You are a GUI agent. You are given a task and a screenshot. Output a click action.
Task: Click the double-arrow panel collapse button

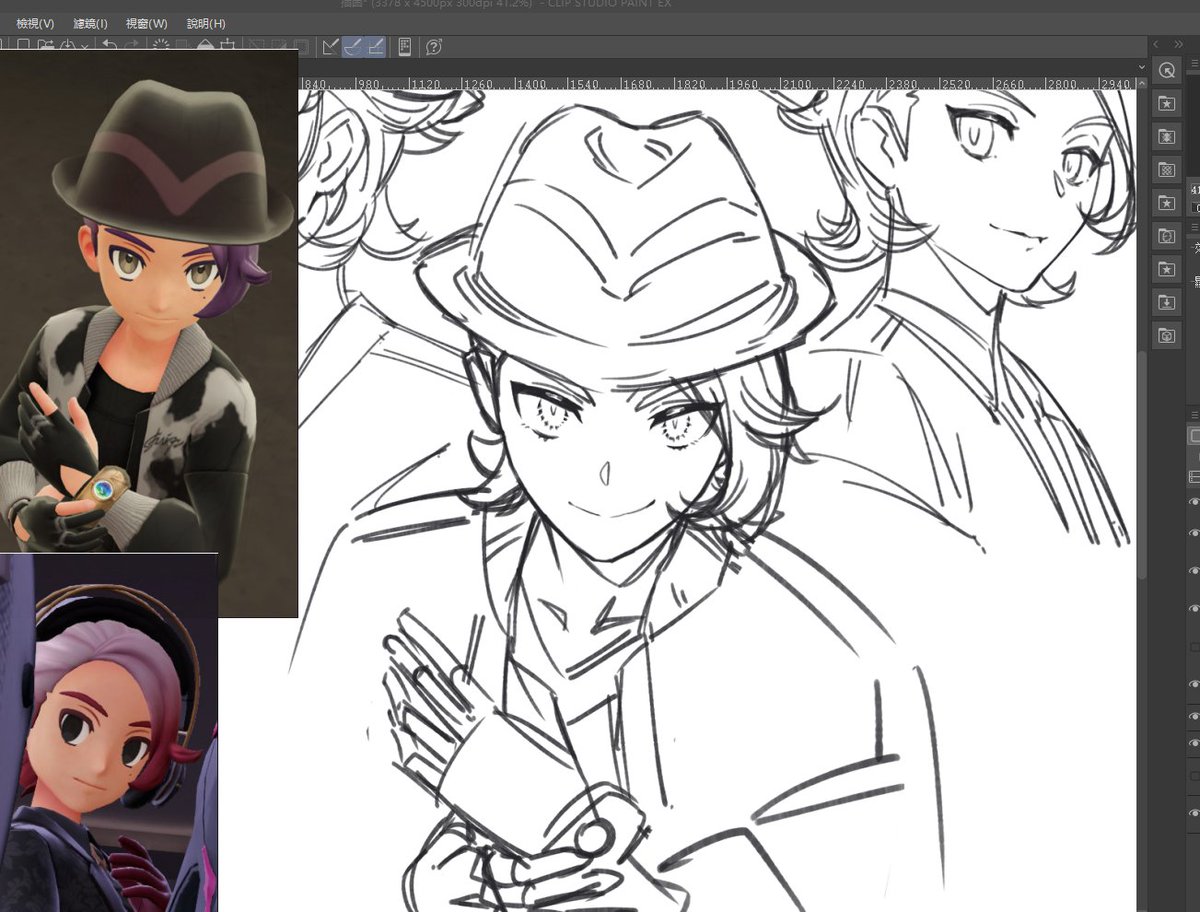(x=1178, y=44)
